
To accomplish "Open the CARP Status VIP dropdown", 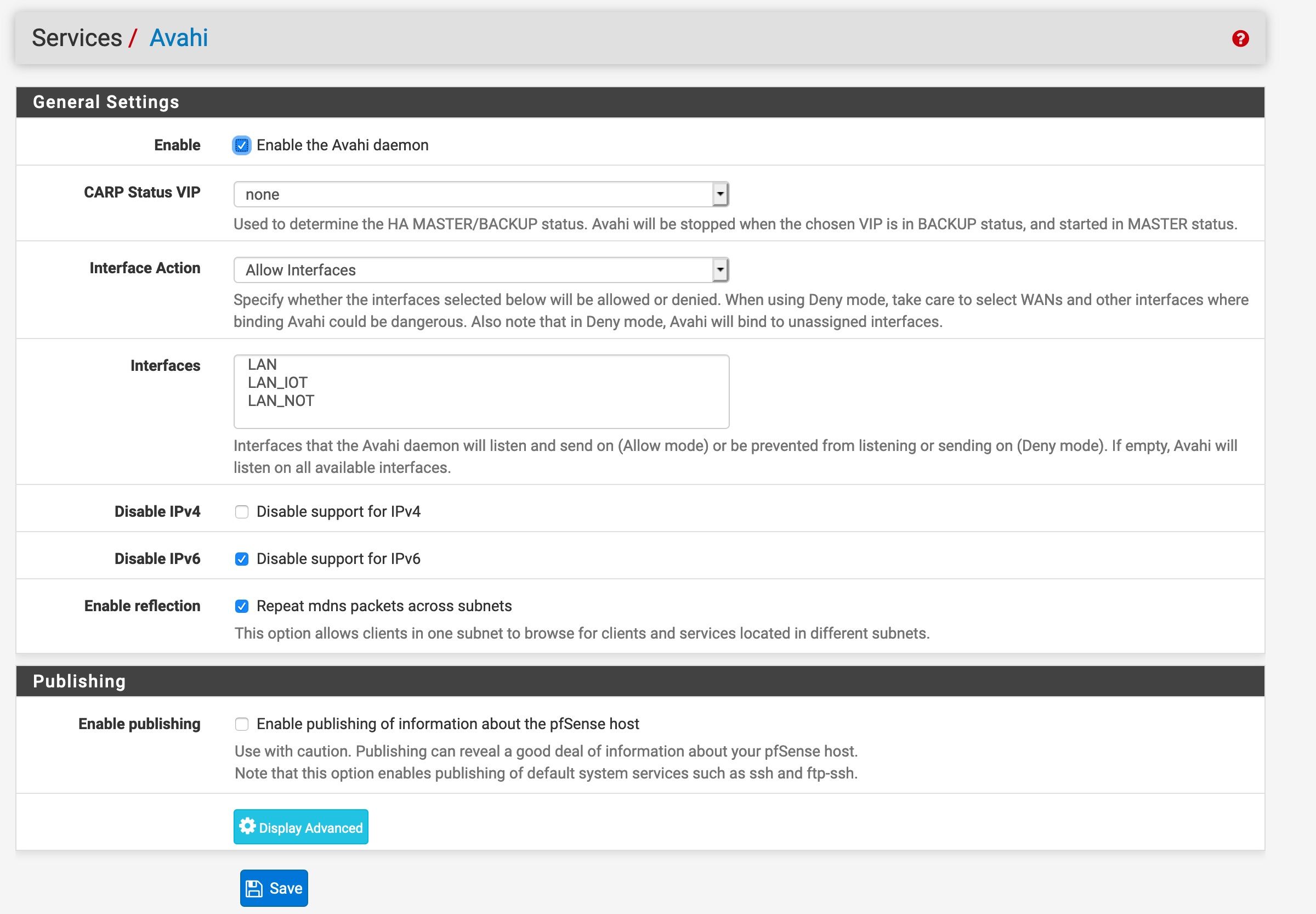I will 481,194.
